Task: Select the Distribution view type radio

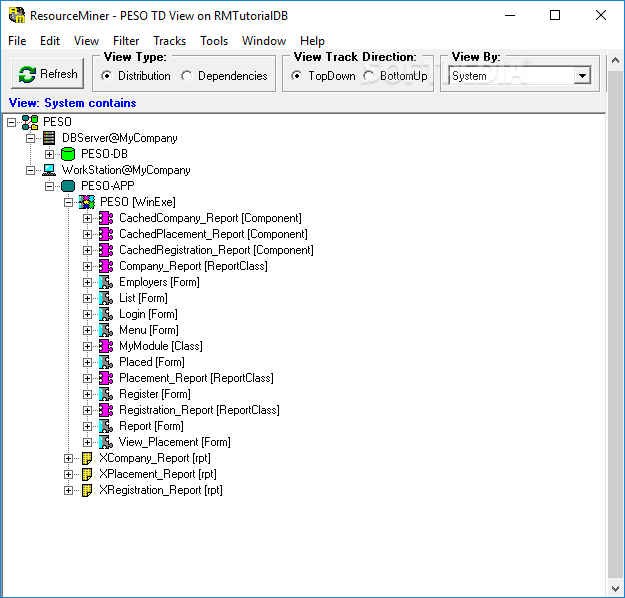Action: 106,76
